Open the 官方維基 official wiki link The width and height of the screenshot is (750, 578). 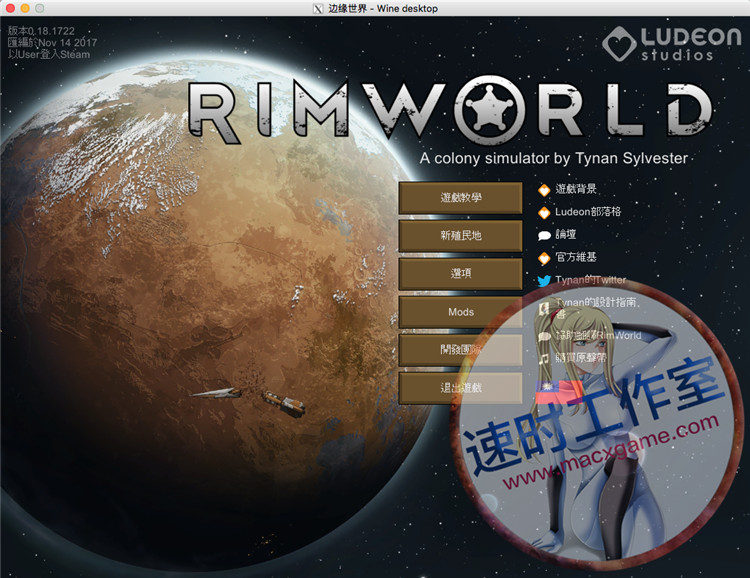[576, 257]
